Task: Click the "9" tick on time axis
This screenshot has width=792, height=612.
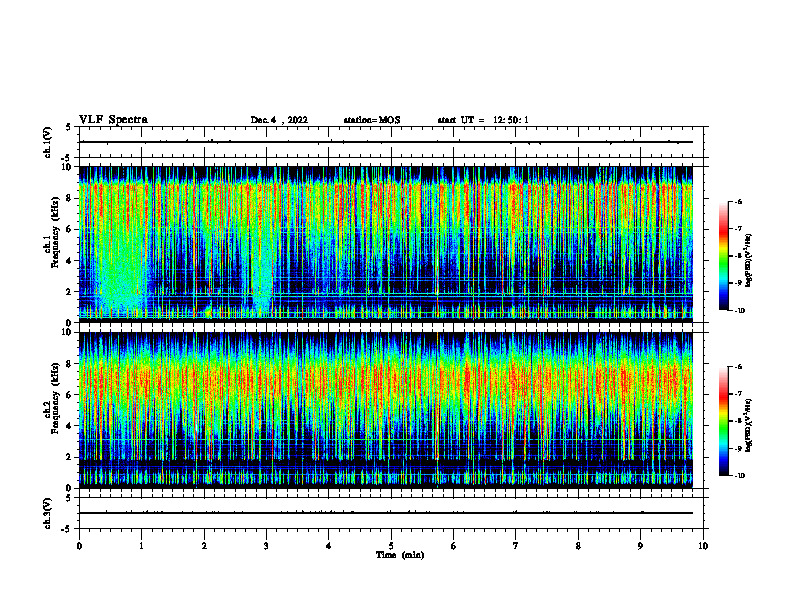Action: [640, 546]
